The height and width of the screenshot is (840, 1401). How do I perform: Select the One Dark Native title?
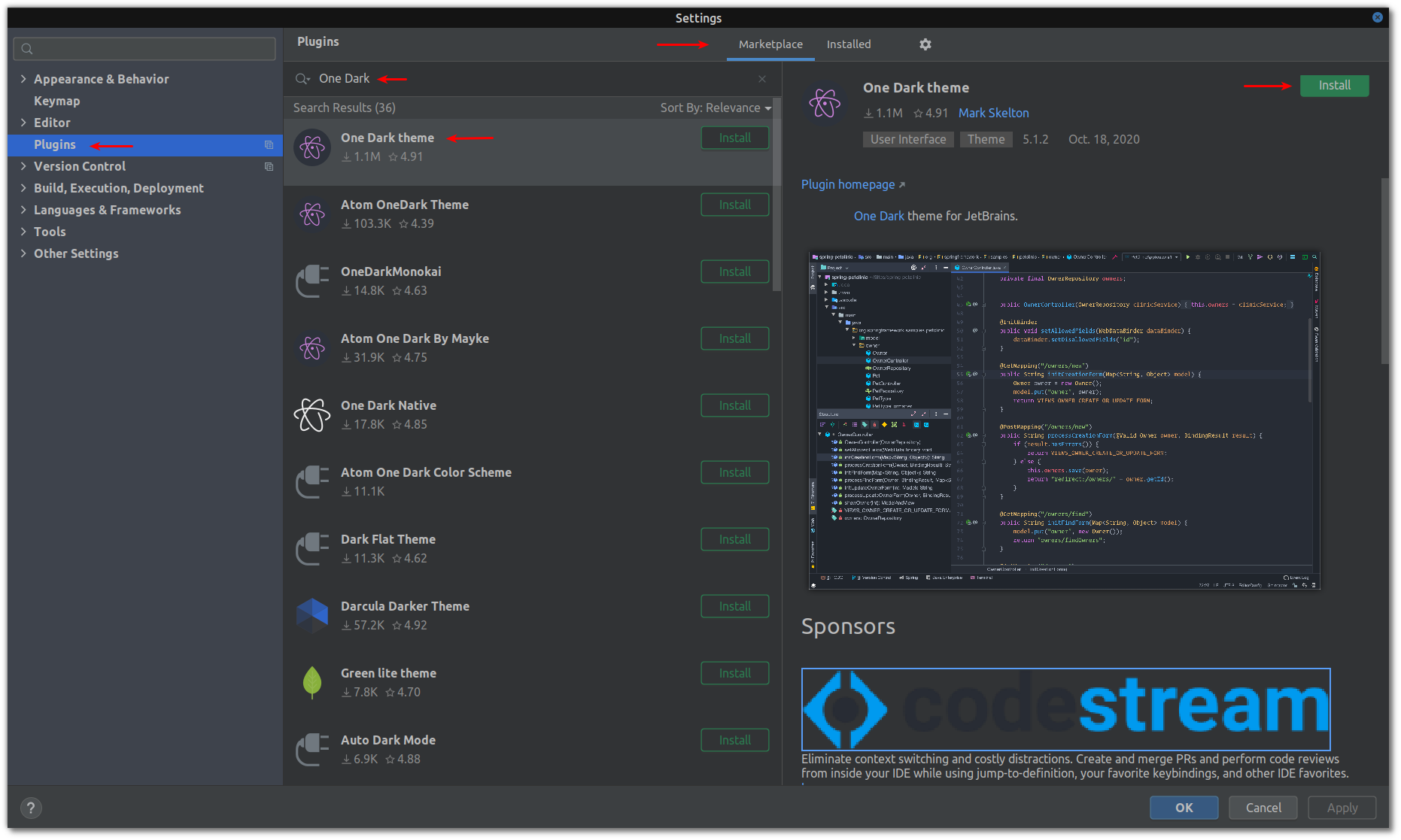tap(388, 405)
